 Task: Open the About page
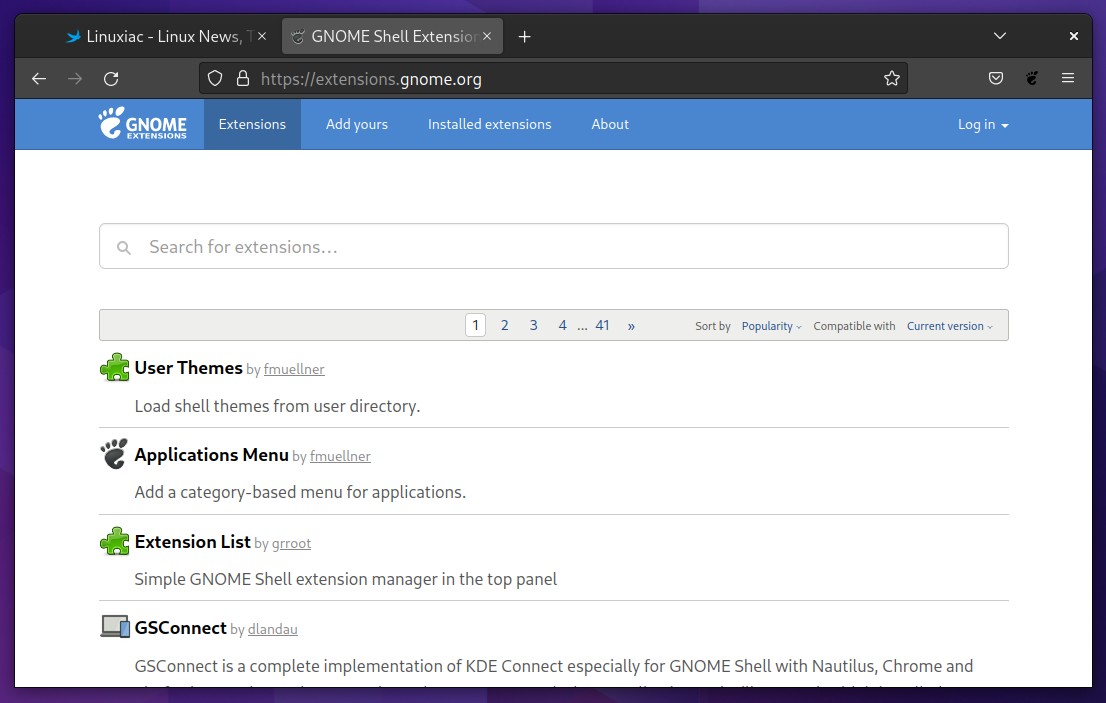pos(610,124)
